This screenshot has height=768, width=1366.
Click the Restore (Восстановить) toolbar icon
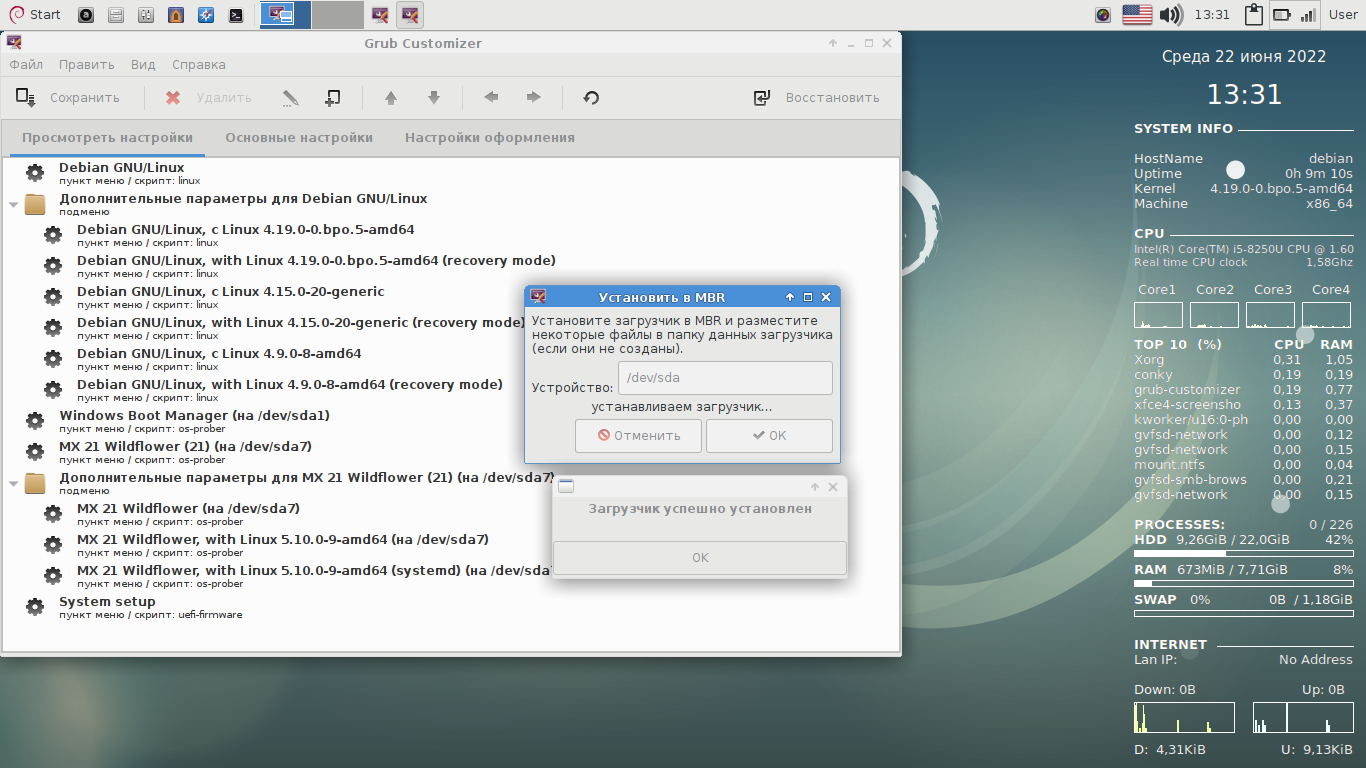pyautogui.click(x=762, y=98)
